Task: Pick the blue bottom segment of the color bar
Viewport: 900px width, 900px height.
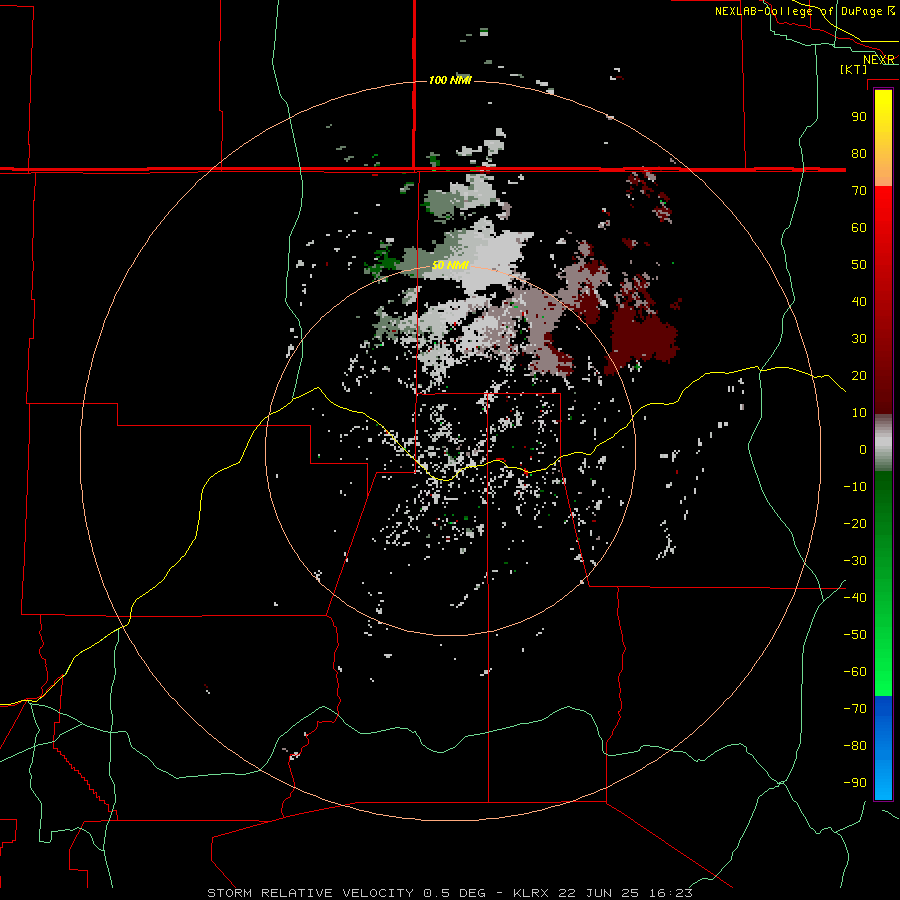Action: click(x=883, y=747)
